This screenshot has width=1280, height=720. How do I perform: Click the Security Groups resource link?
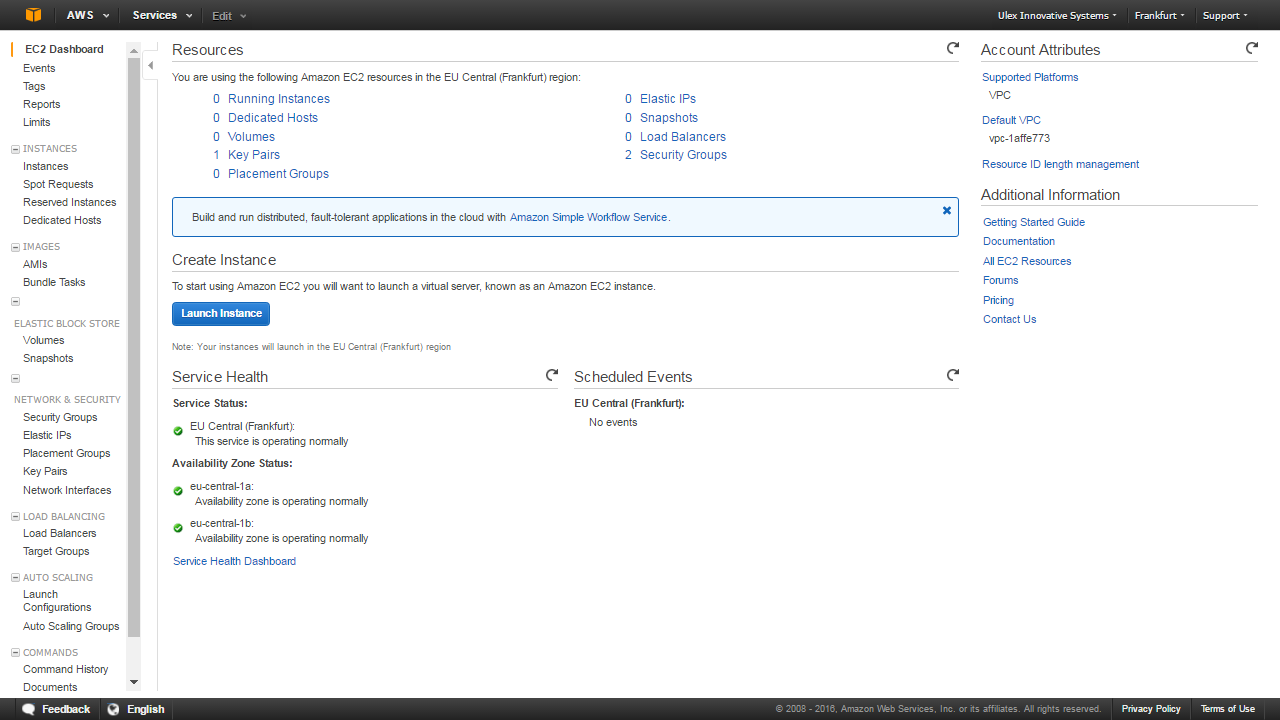click(683, 155)
